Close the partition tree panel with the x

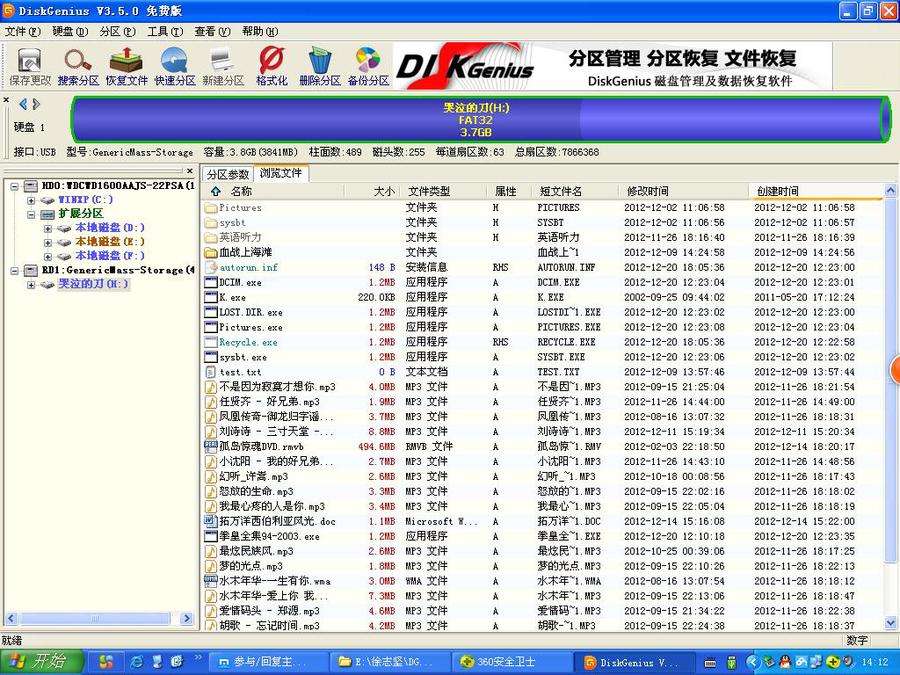(x=190, y=170)
